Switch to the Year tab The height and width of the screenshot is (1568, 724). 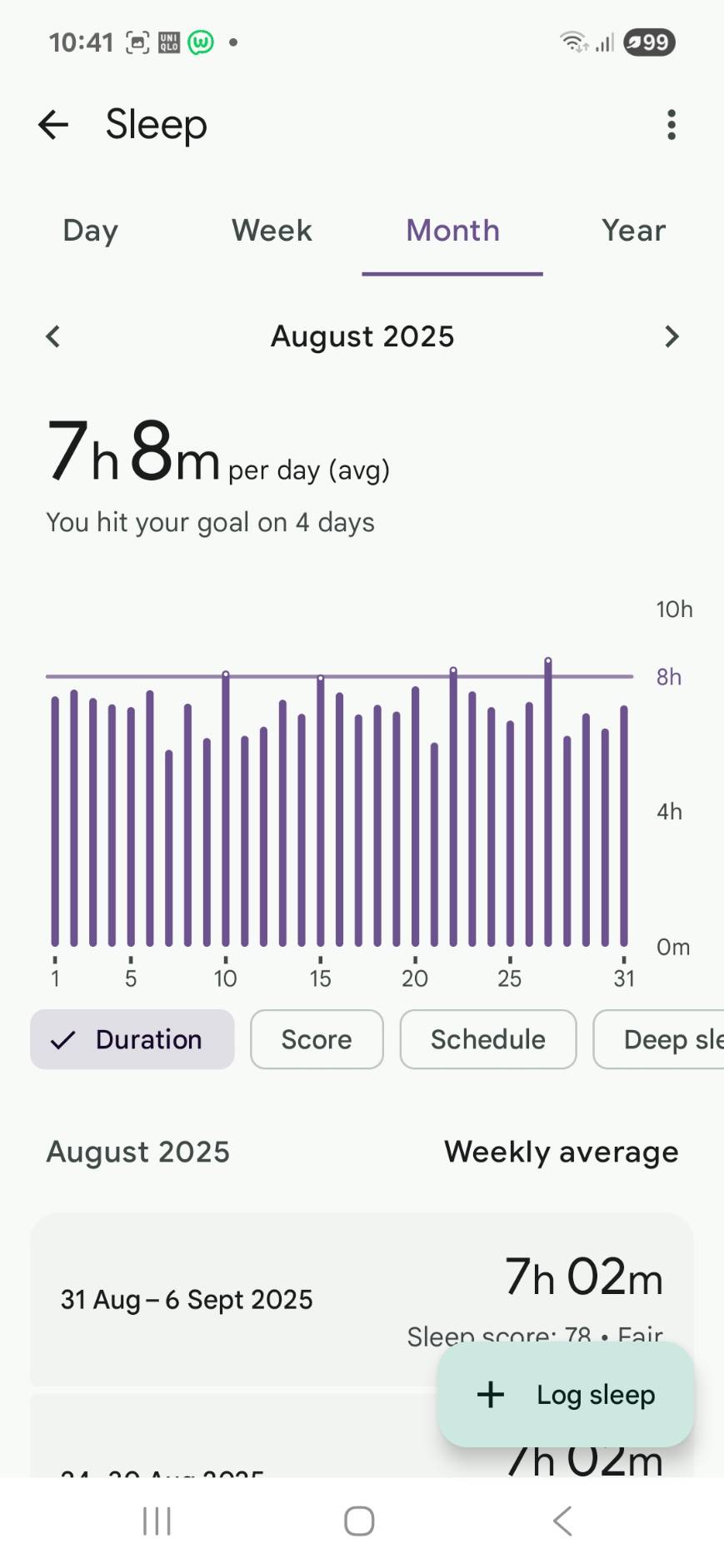click(633, 231)
